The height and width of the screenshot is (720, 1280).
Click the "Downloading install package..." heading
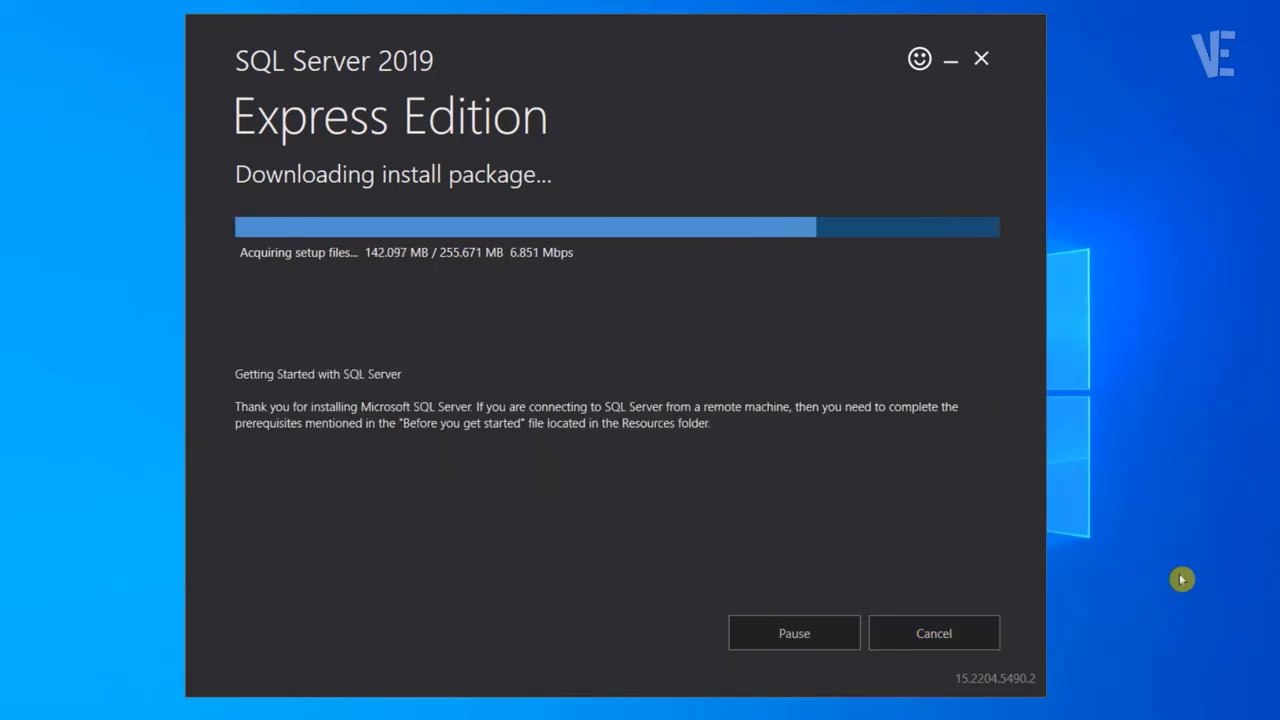coord(393,174)
